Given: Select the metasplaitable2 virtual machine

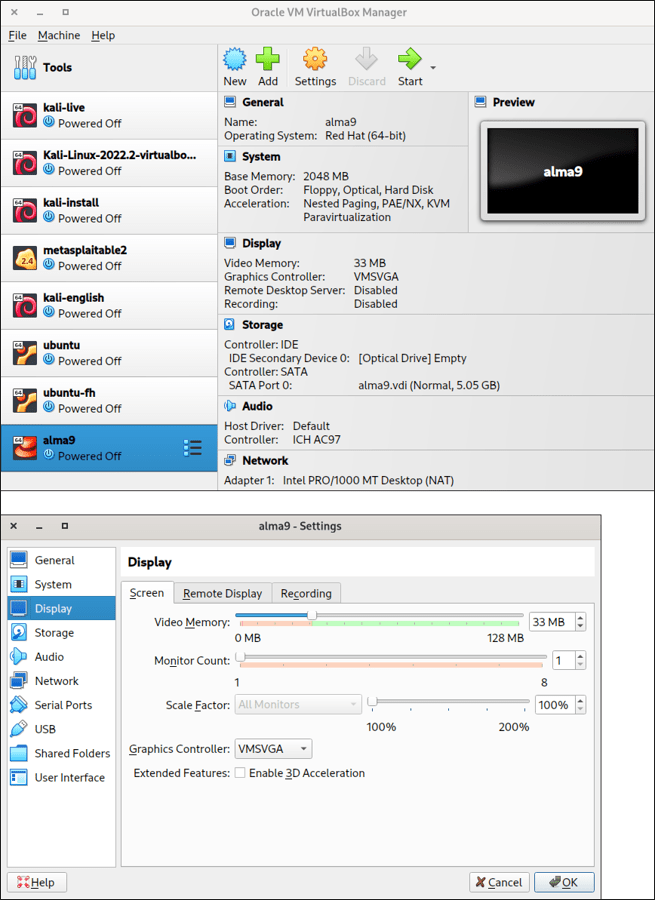Looking at the screenshot, I should click(x=109, y=258).
